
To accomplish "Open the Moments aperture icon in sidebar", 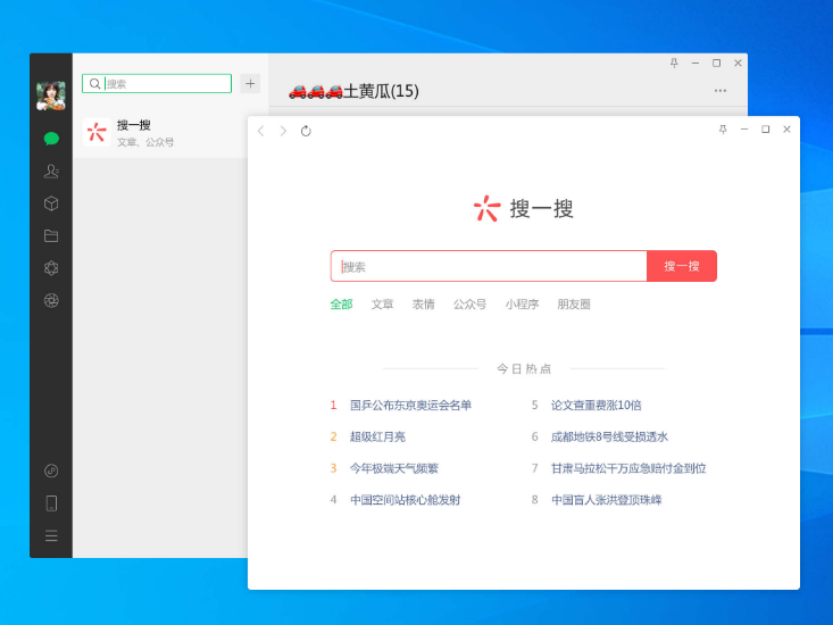I will pyautogui.click(x=51, y=301).
